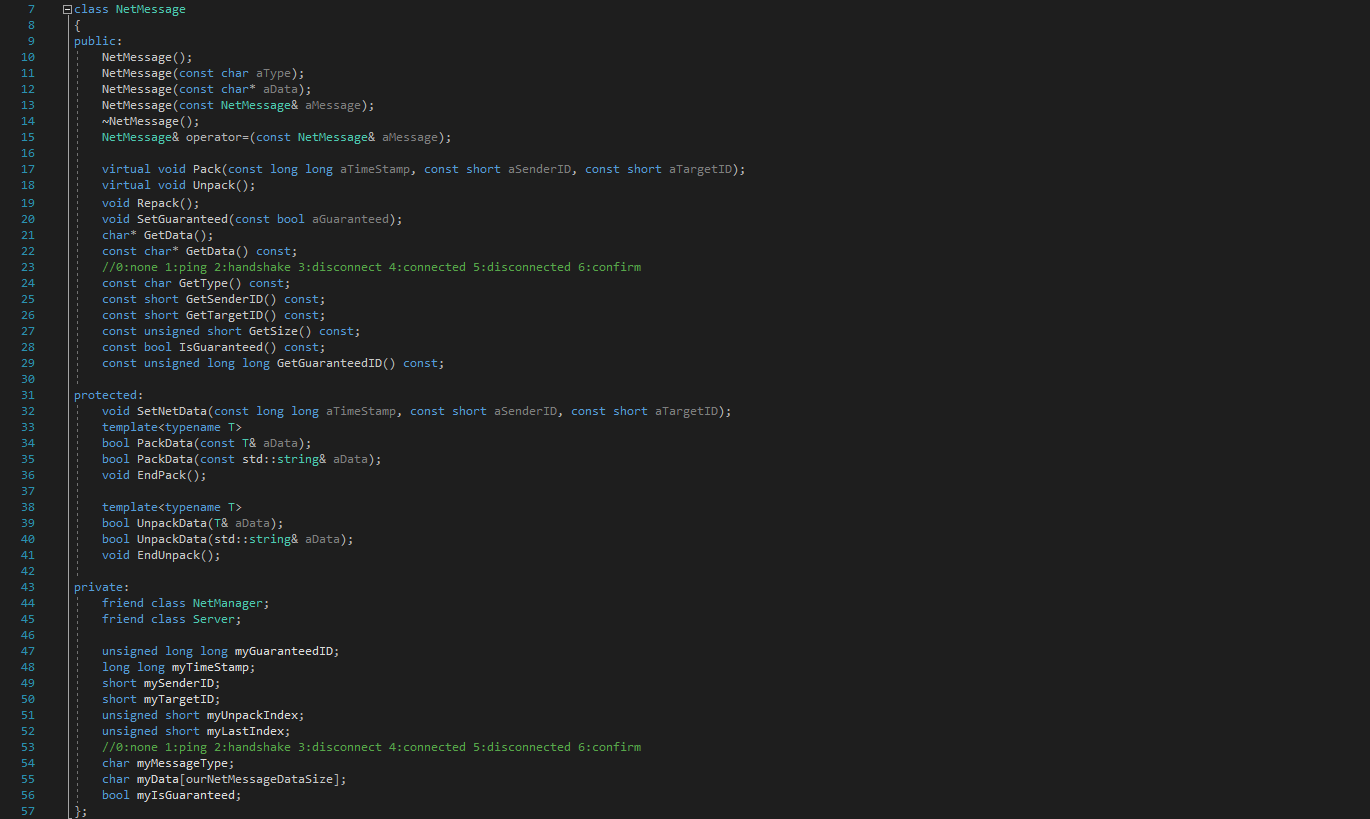Click the 'char* GetData();' line
This screenshot has width=1370, height=819.
[158, 235]
